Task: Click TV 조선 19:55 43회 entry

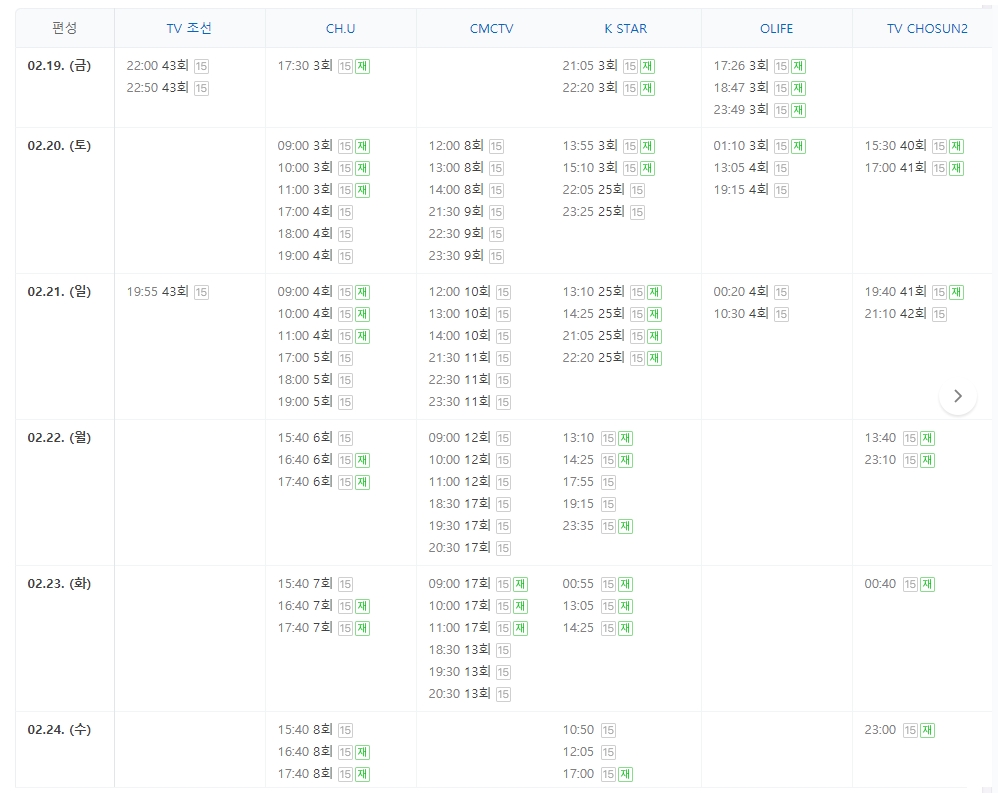Action: (x=157, y=292)
